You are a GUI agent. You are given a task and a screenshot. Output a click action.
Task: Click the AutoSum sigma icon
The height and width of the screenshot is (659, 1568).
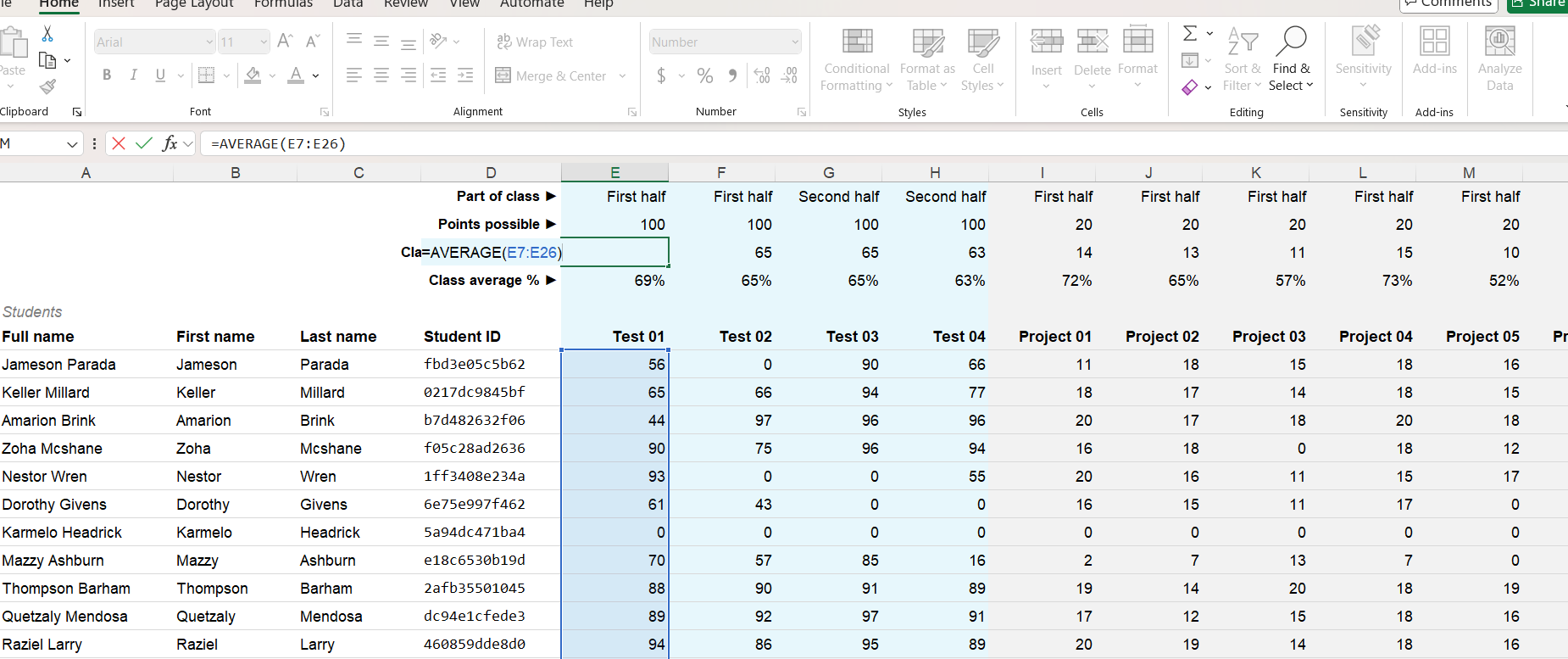point(1190,33)
